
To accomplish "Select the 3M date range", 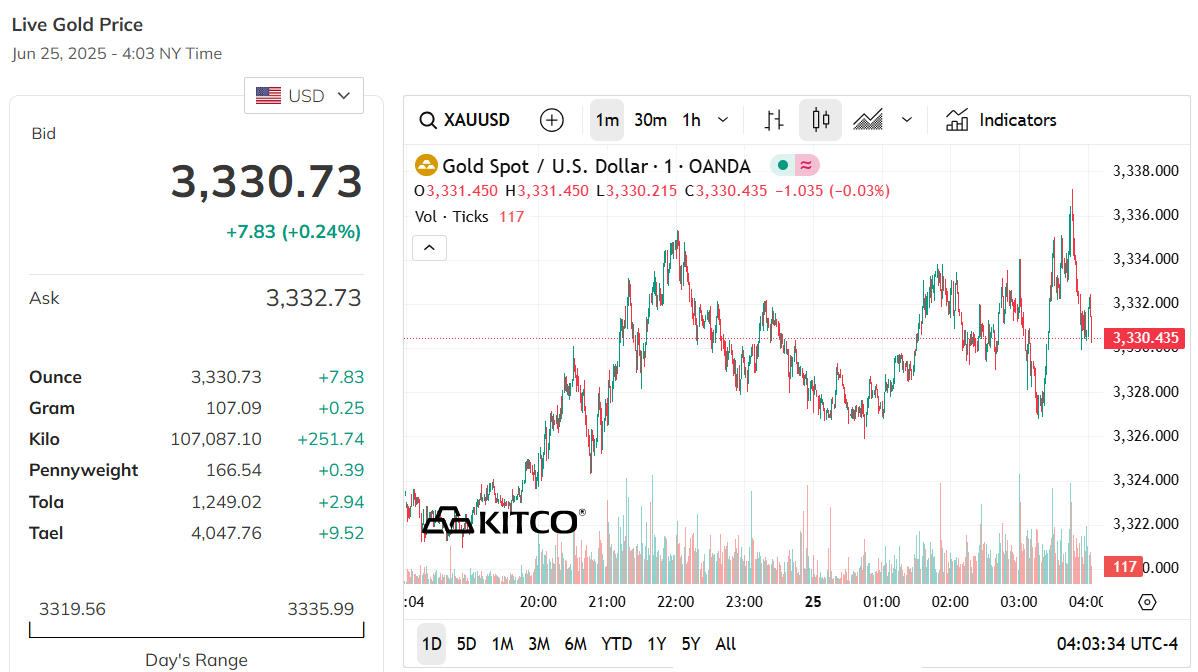I will click(539, 645).
